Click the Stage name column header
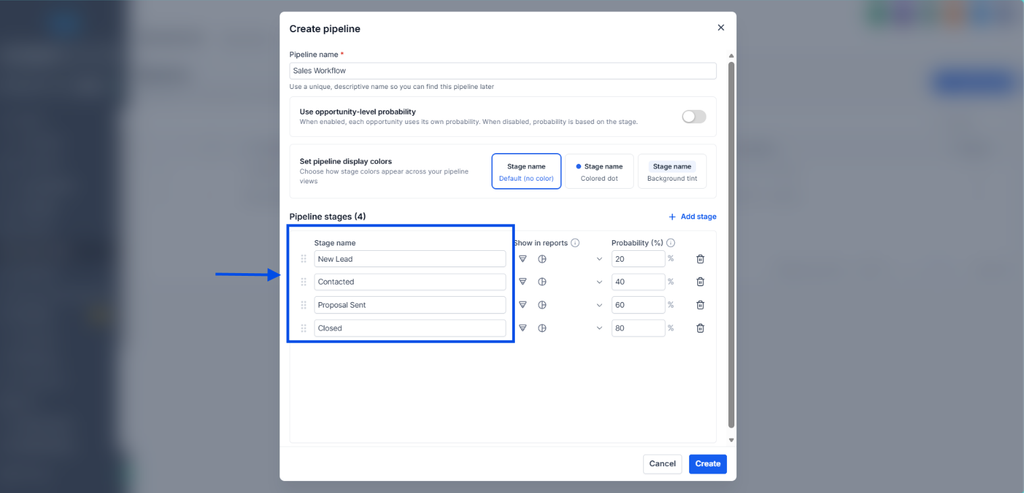 [335, 243]
